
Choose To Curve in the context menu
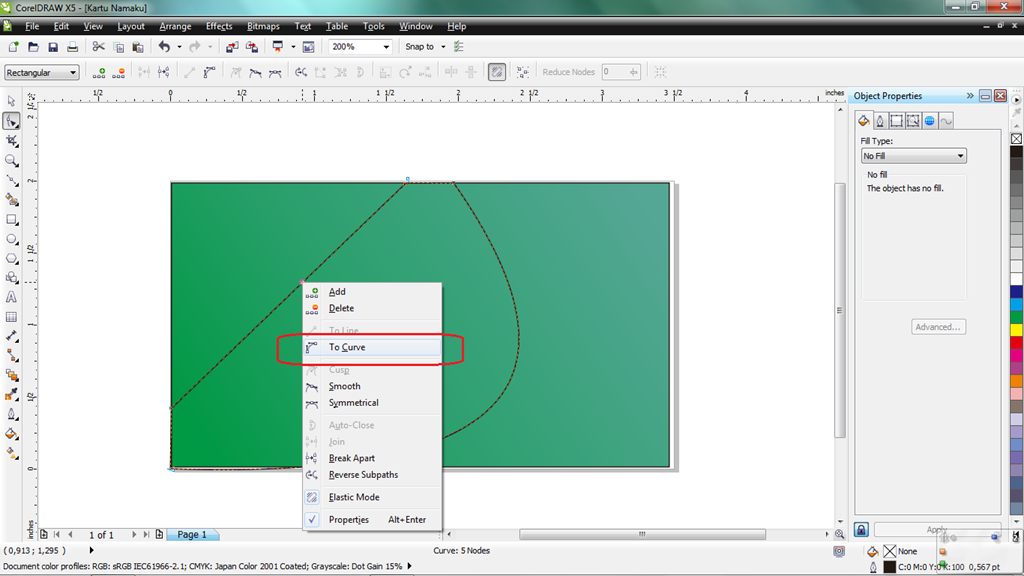pyautogui.click(x=372, y=347)
